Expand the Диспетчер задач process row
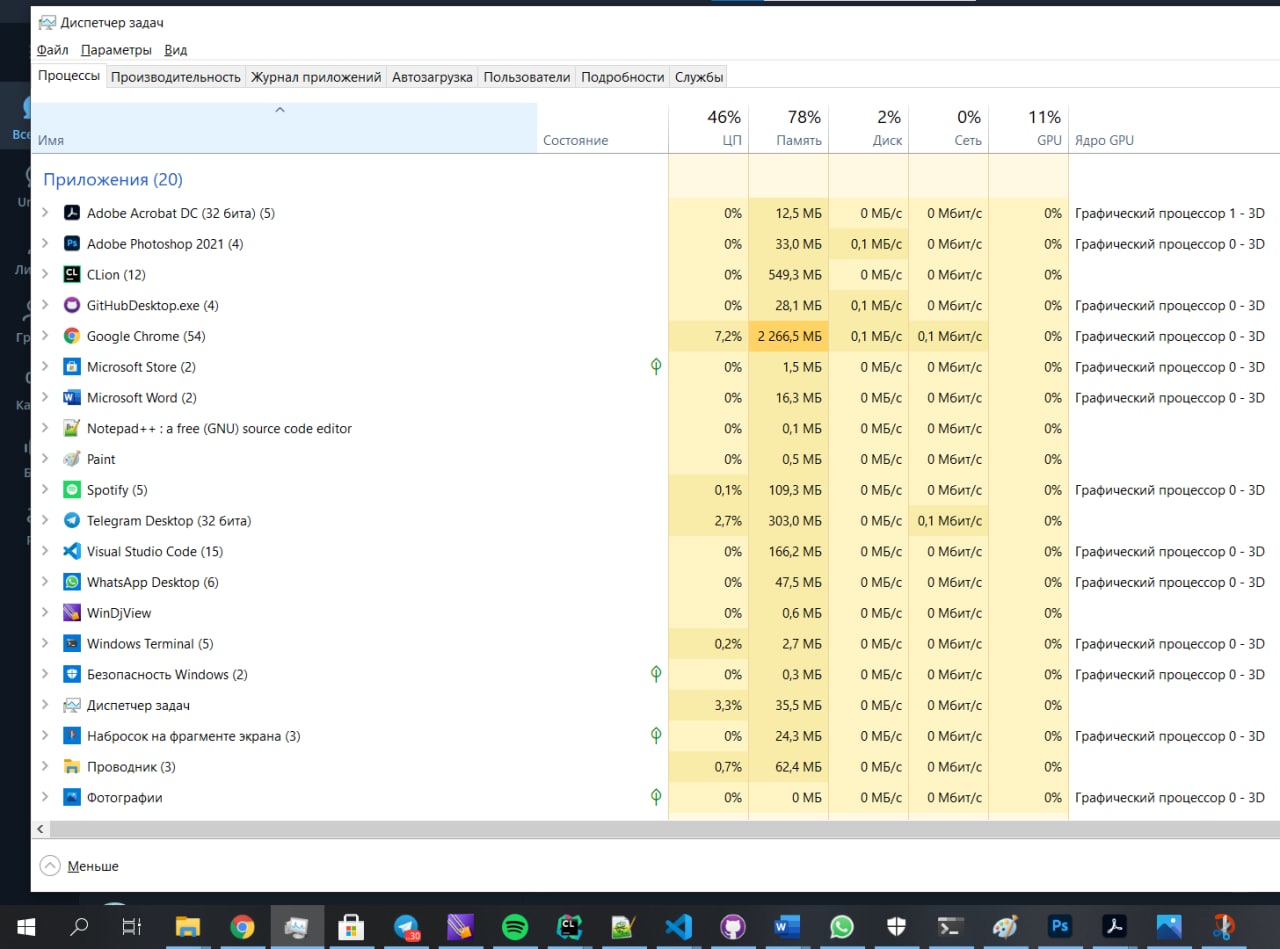Image resolution: width=1280 pixels, height=949 pixels. tap(45, 705)
